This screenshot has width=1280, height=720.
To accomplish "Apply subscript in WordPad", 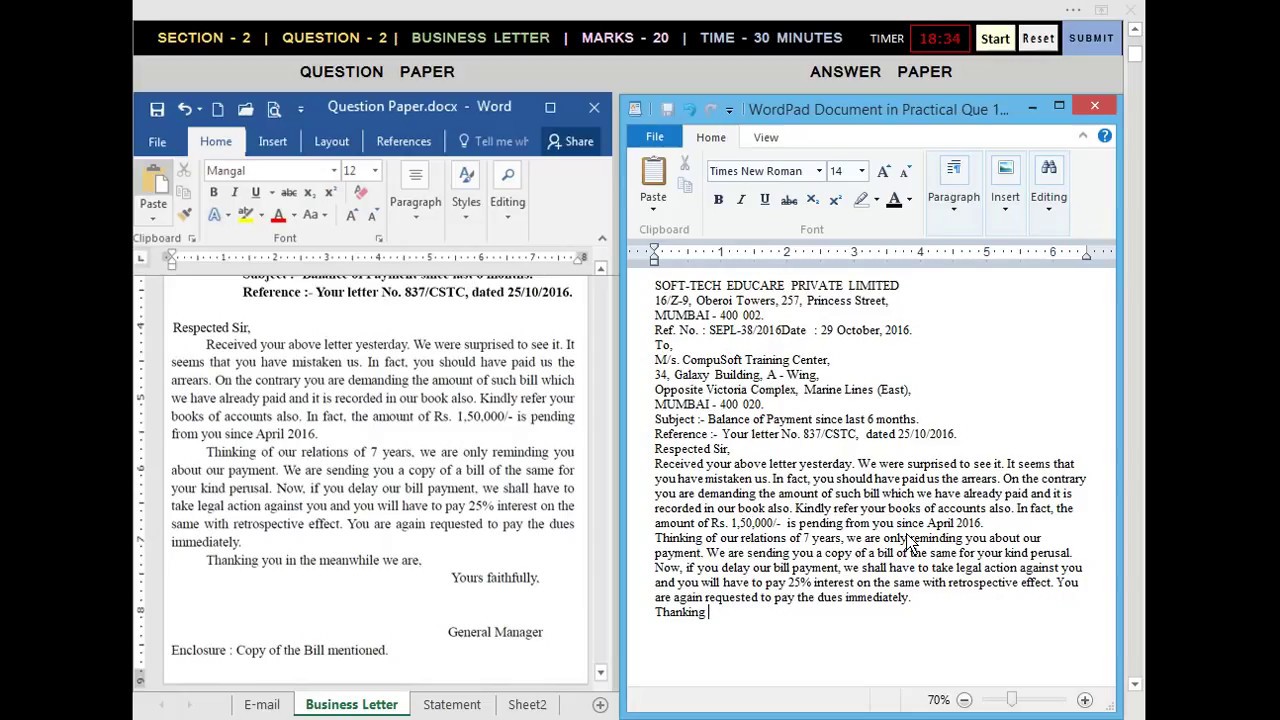I will [x=813, y=200].
